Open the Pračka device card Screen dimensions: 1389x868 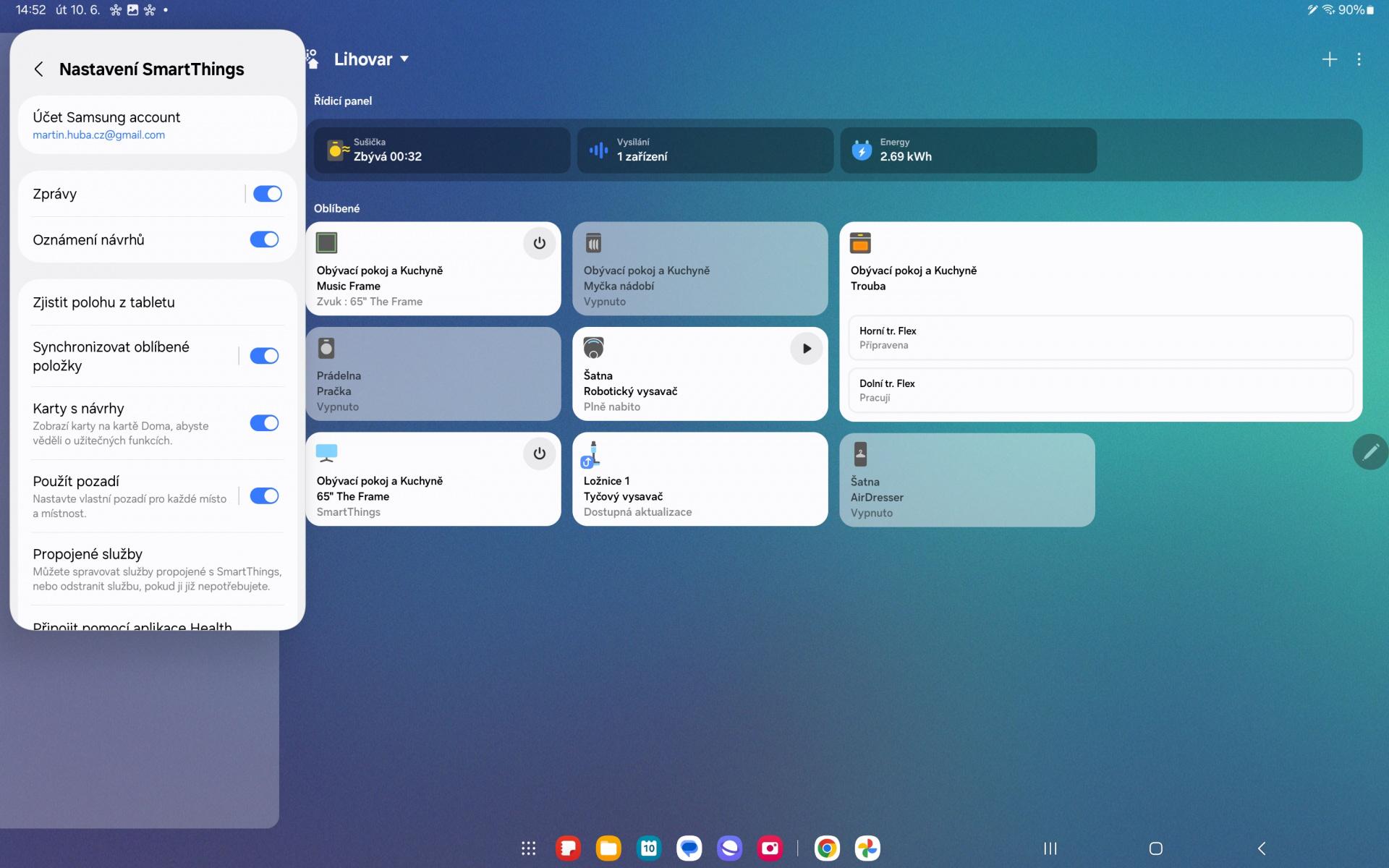433,374
